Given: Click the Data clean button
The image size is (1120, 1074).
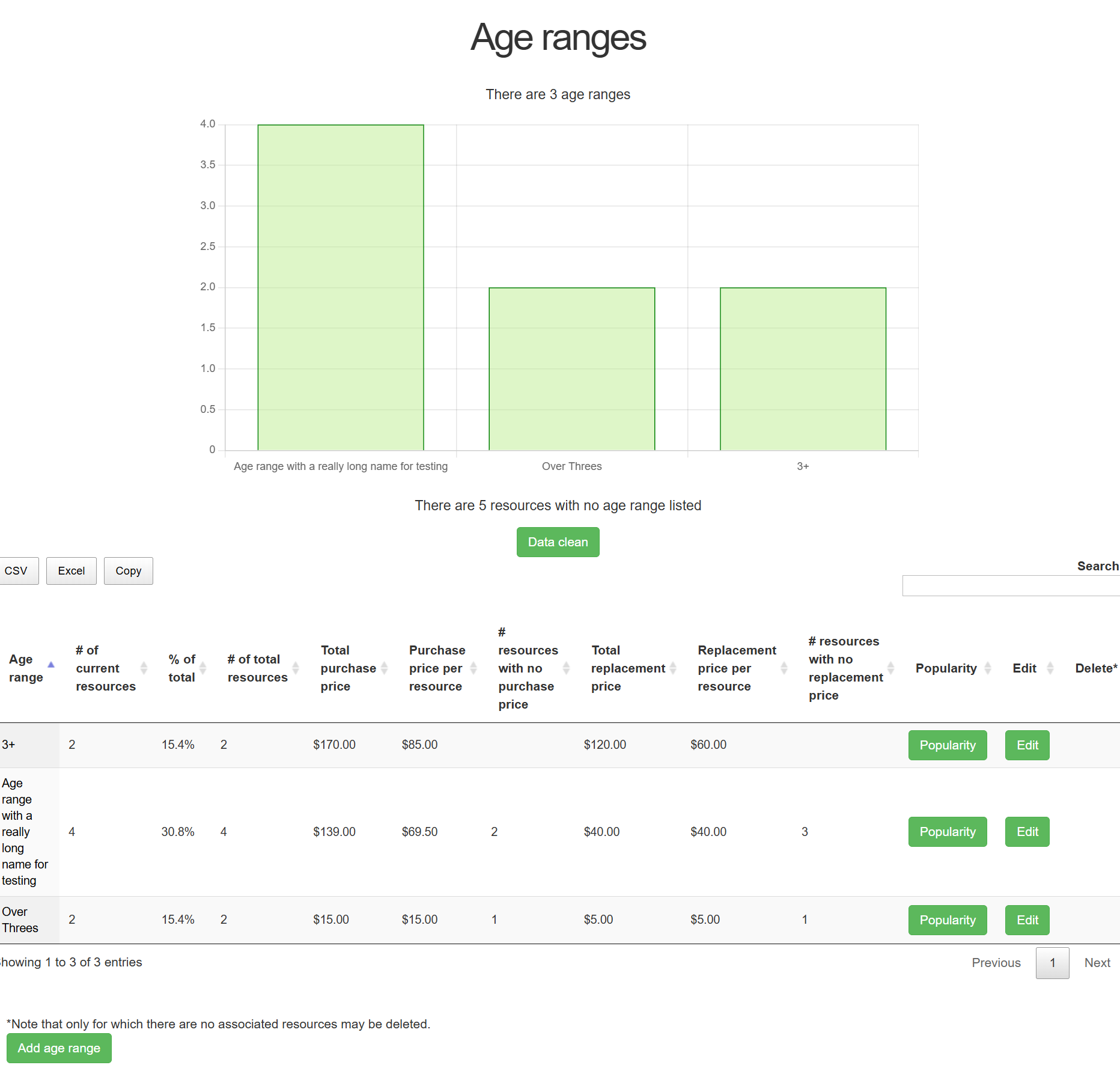Looking at the screenshot, I should 558,542.
